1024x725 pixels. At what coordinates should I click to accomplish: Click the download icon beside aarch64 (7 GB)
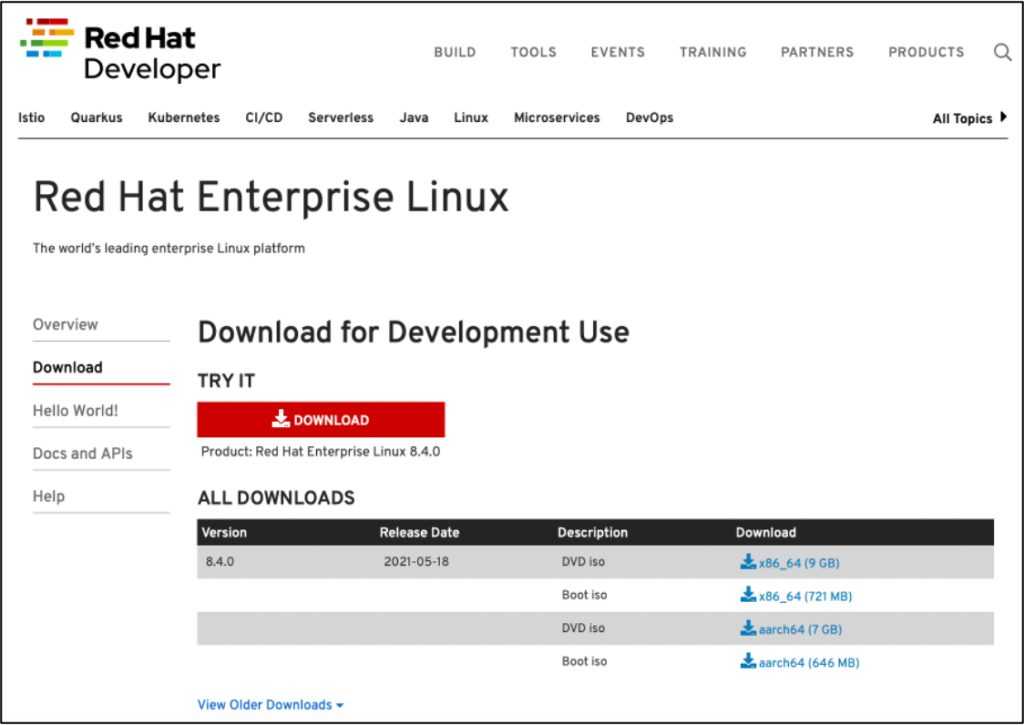coord(748,628)
